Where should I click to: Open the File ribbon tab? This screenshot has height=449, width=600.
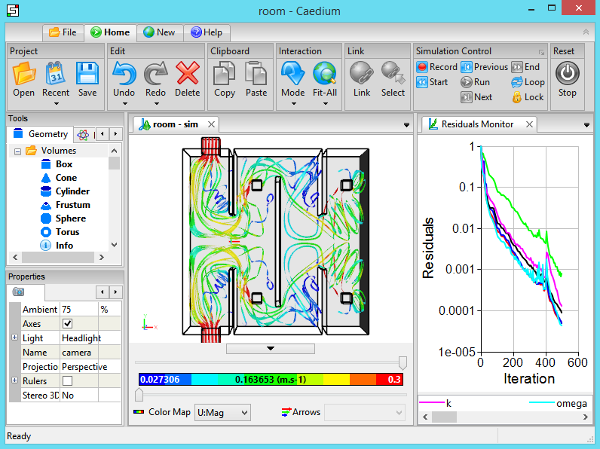pyautogui.click(x=63, y=33)
